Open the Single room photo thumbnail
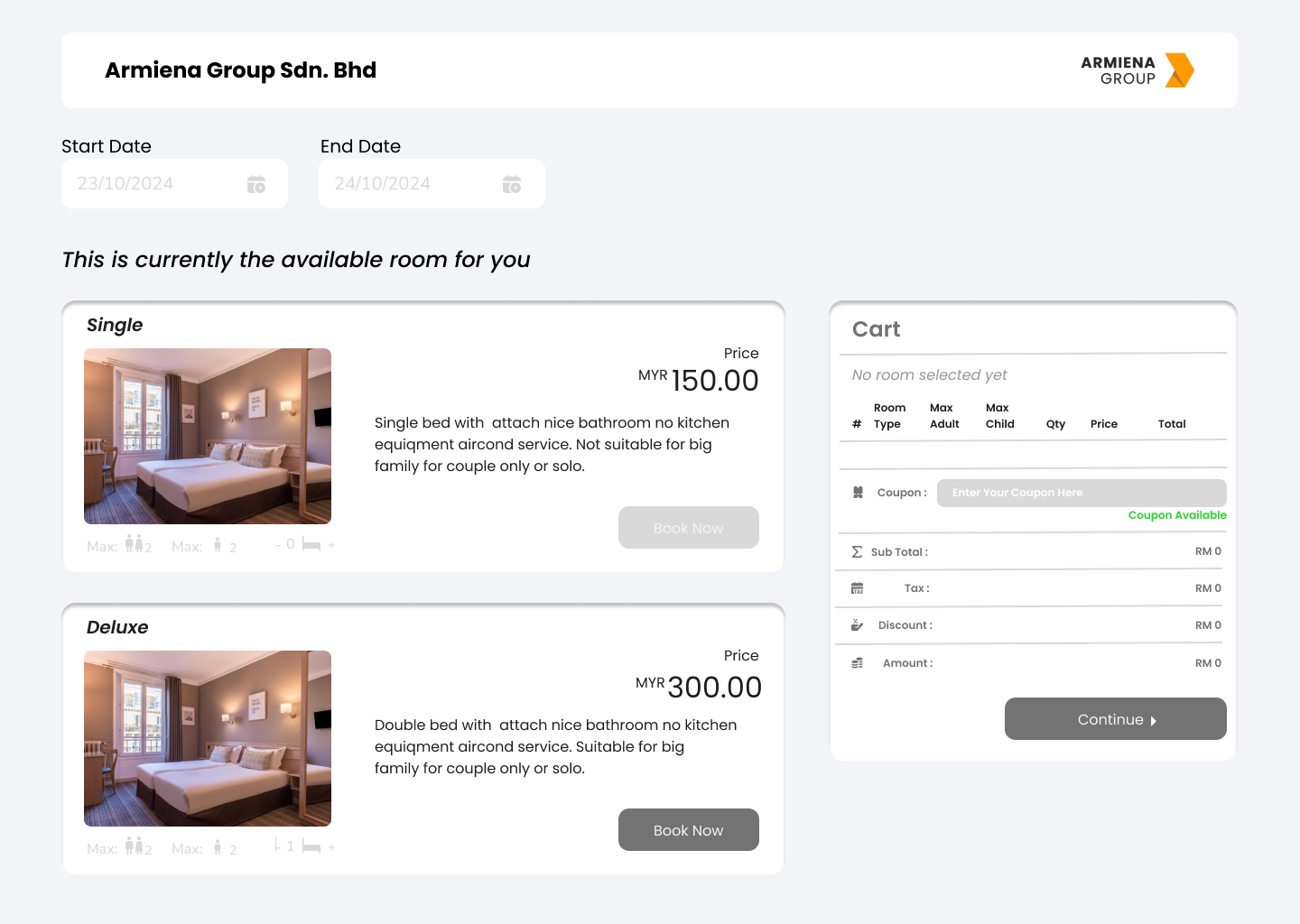 coord(208,436)
